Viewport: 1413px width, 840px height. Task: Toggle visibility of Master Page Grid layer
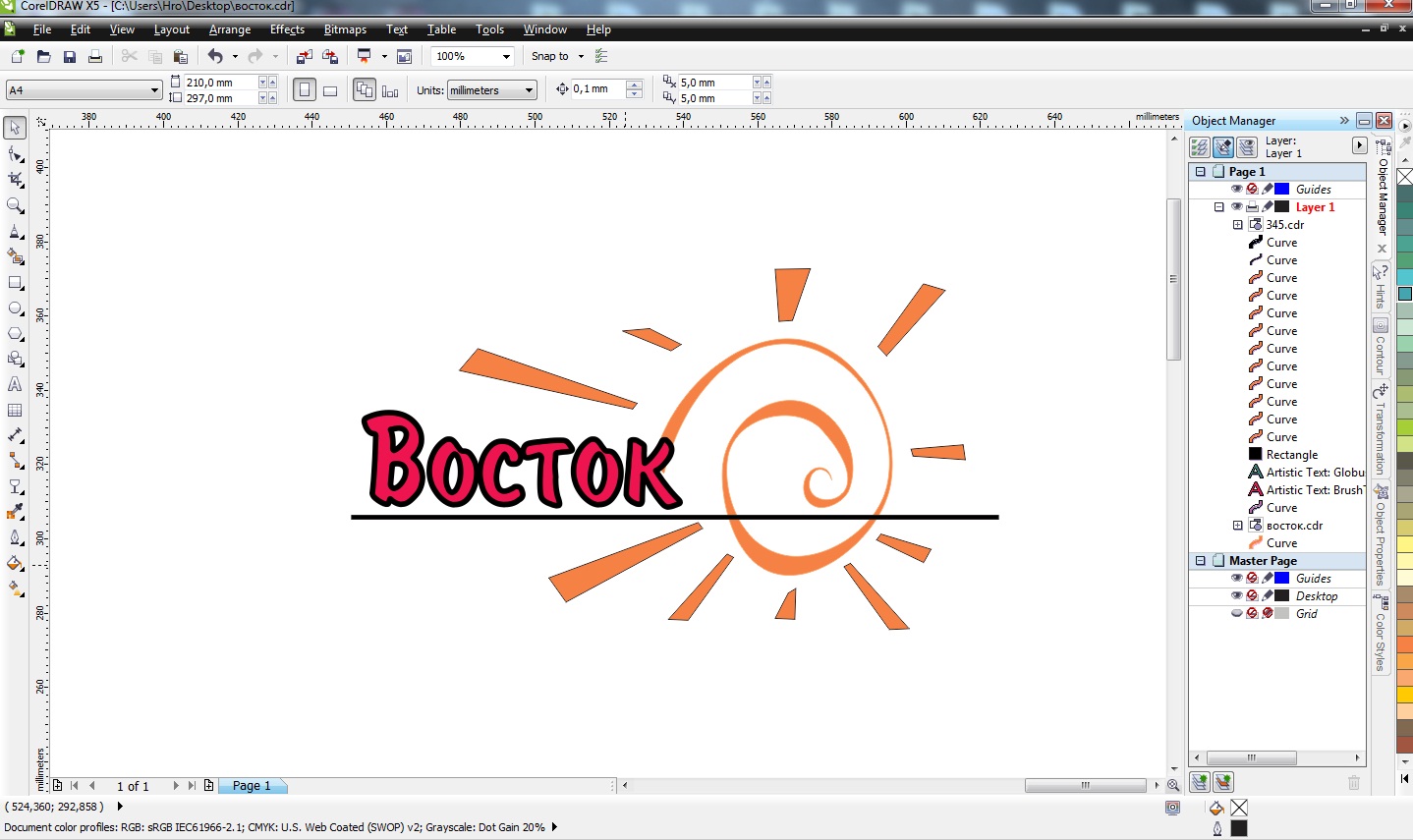[x=1236, y=614]
